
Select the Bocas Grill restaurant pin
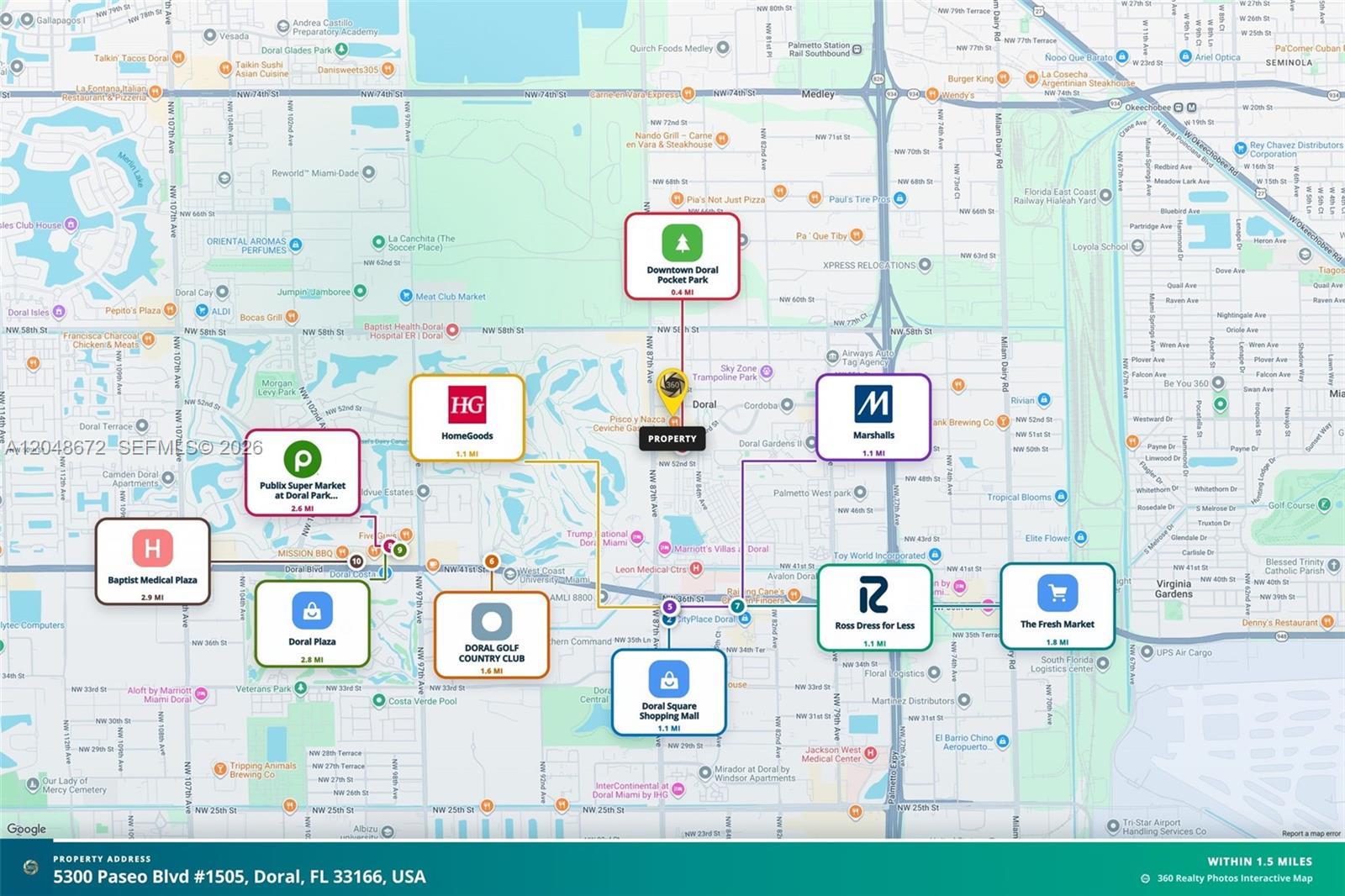[292, 317]
